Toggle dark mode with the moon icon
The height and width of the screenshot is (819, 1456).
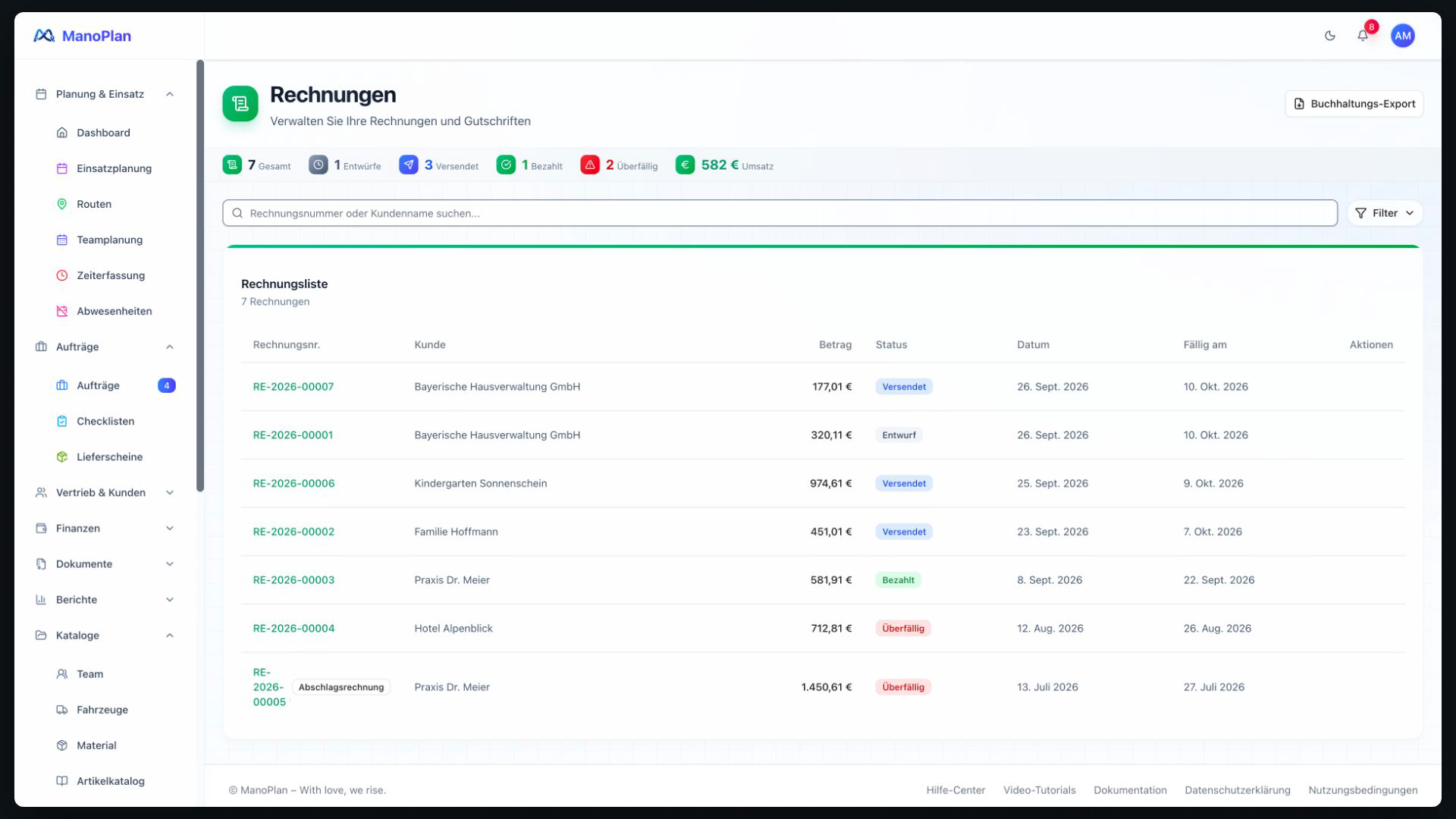point(1329,36)
